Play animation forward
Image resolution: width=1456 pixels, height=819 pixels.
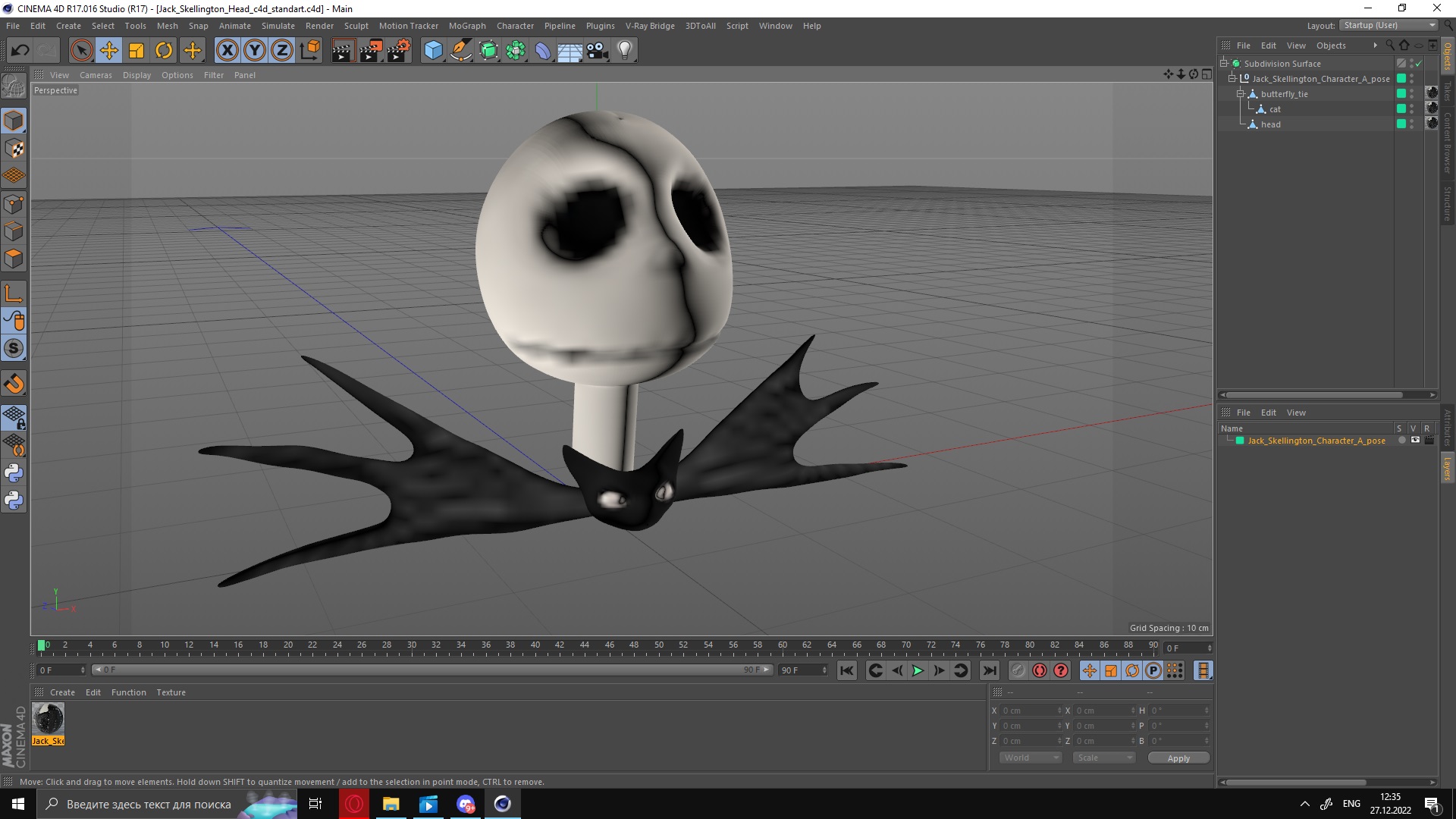point(918,670)
